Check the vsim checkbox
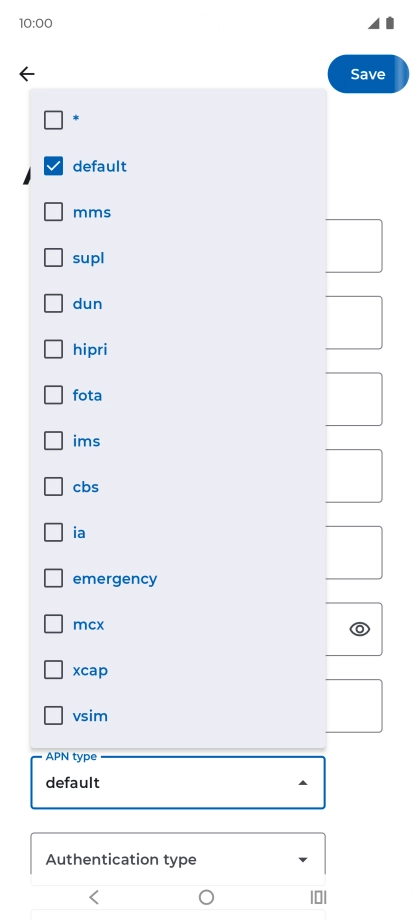This screenshot has height=920, width=413. (x=53, y=716)
